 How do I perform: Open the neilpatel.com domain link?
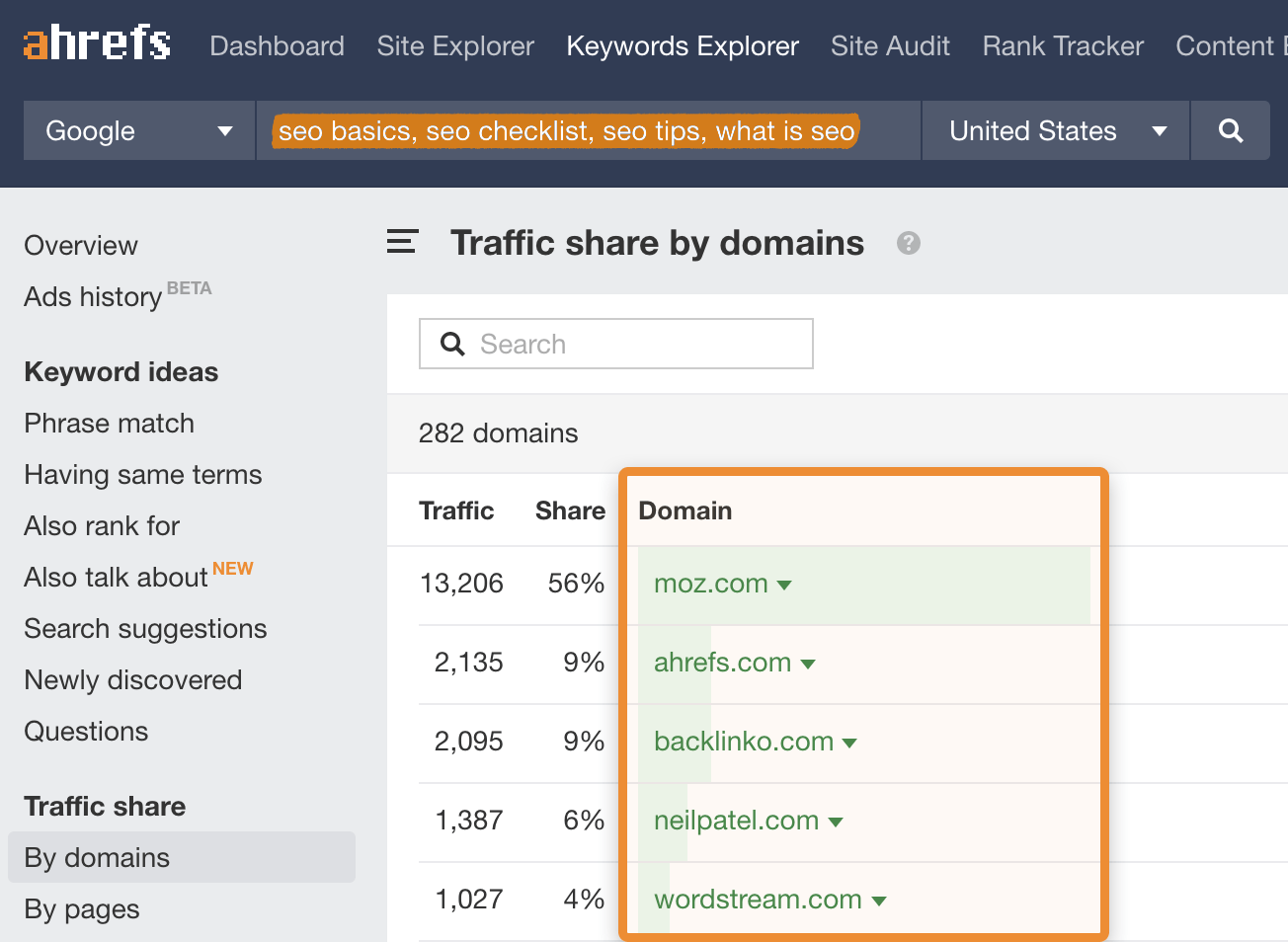coord(736,821)
